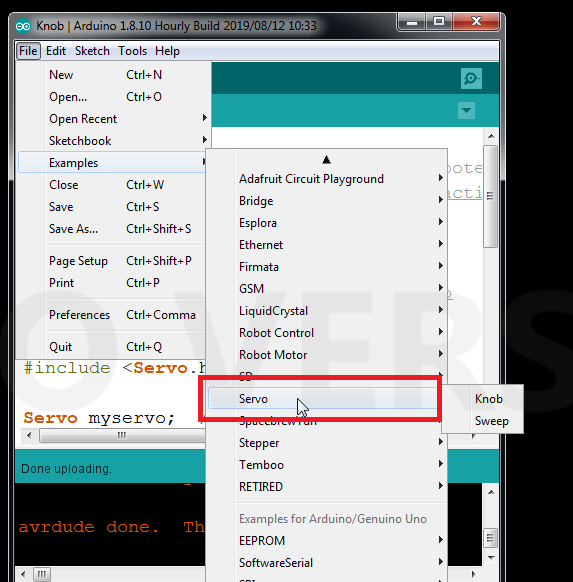The image size is (573, 582).
Task: Open the SoftwareSerial examples submenu
Action: (x=327, y=563)
